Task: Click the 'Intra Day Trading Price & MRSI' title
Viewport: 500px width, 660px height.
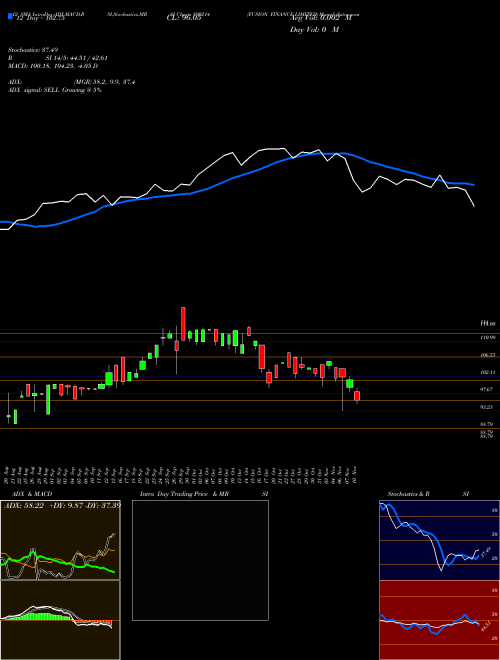Action: [204, 494]
